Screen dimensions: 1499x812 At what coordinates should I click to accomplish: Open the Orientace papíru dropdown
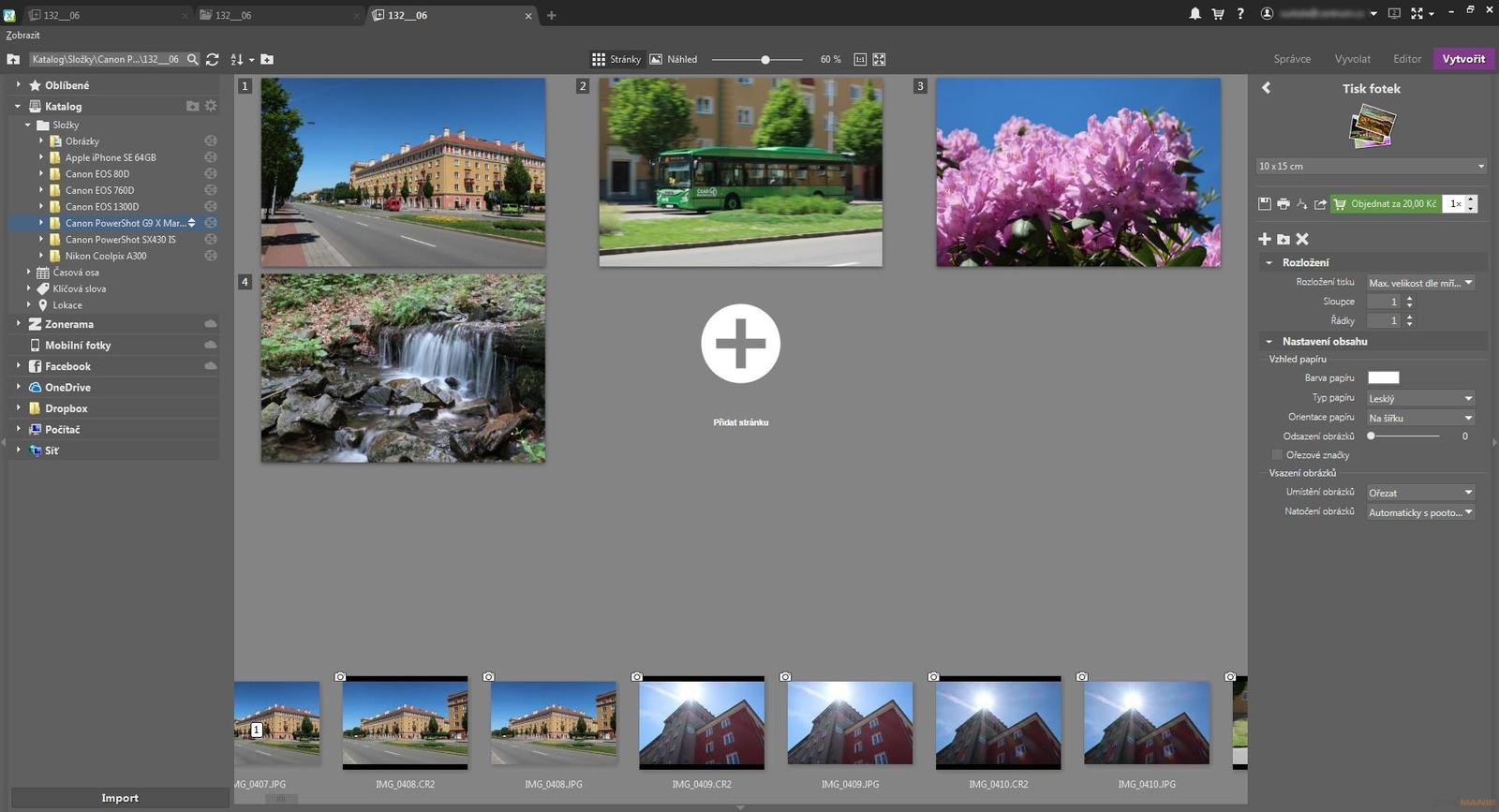tap(1420, 418)
